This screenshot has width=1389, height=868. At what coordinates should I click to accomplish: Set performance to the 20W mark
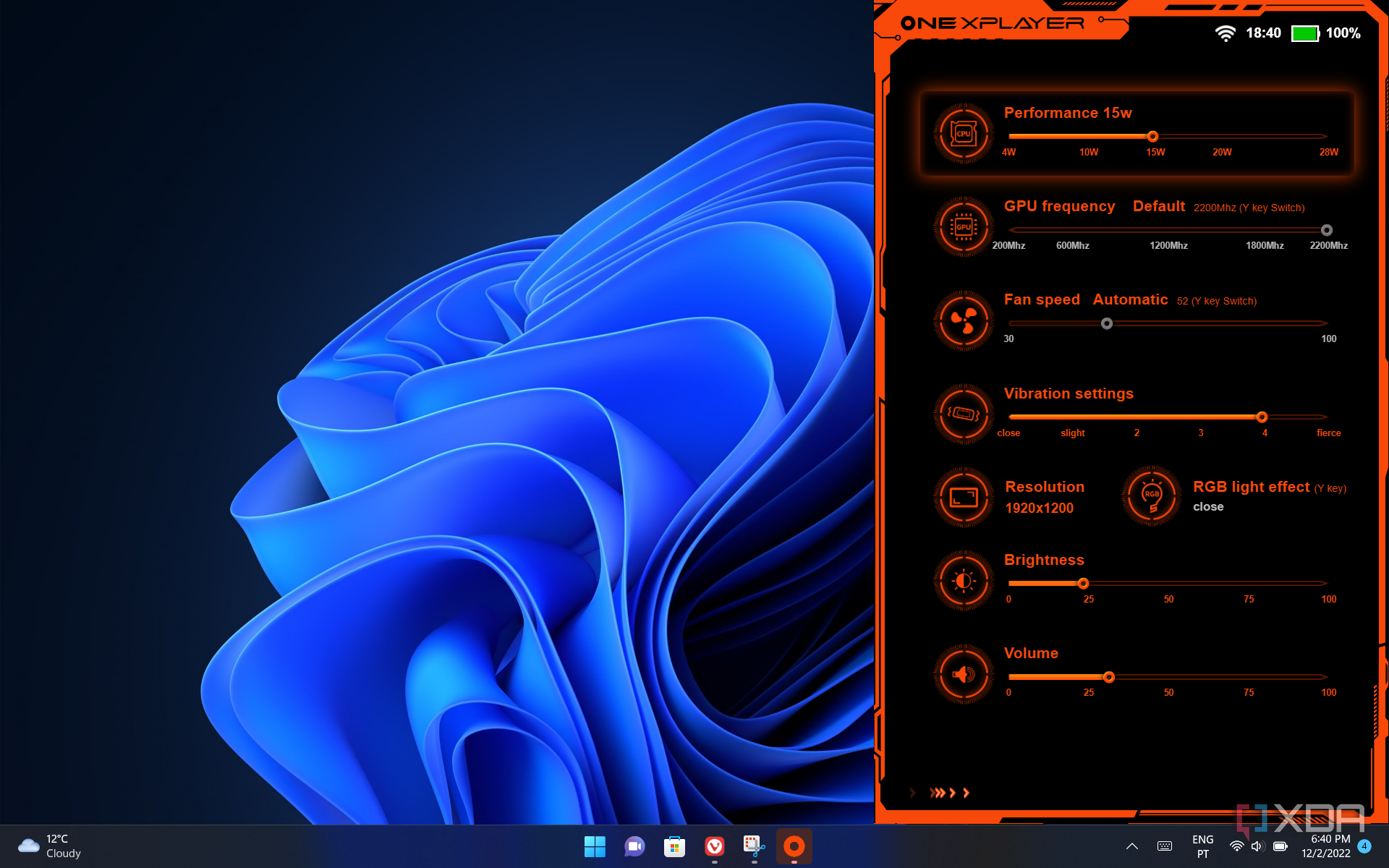[x=1221, y=137]
